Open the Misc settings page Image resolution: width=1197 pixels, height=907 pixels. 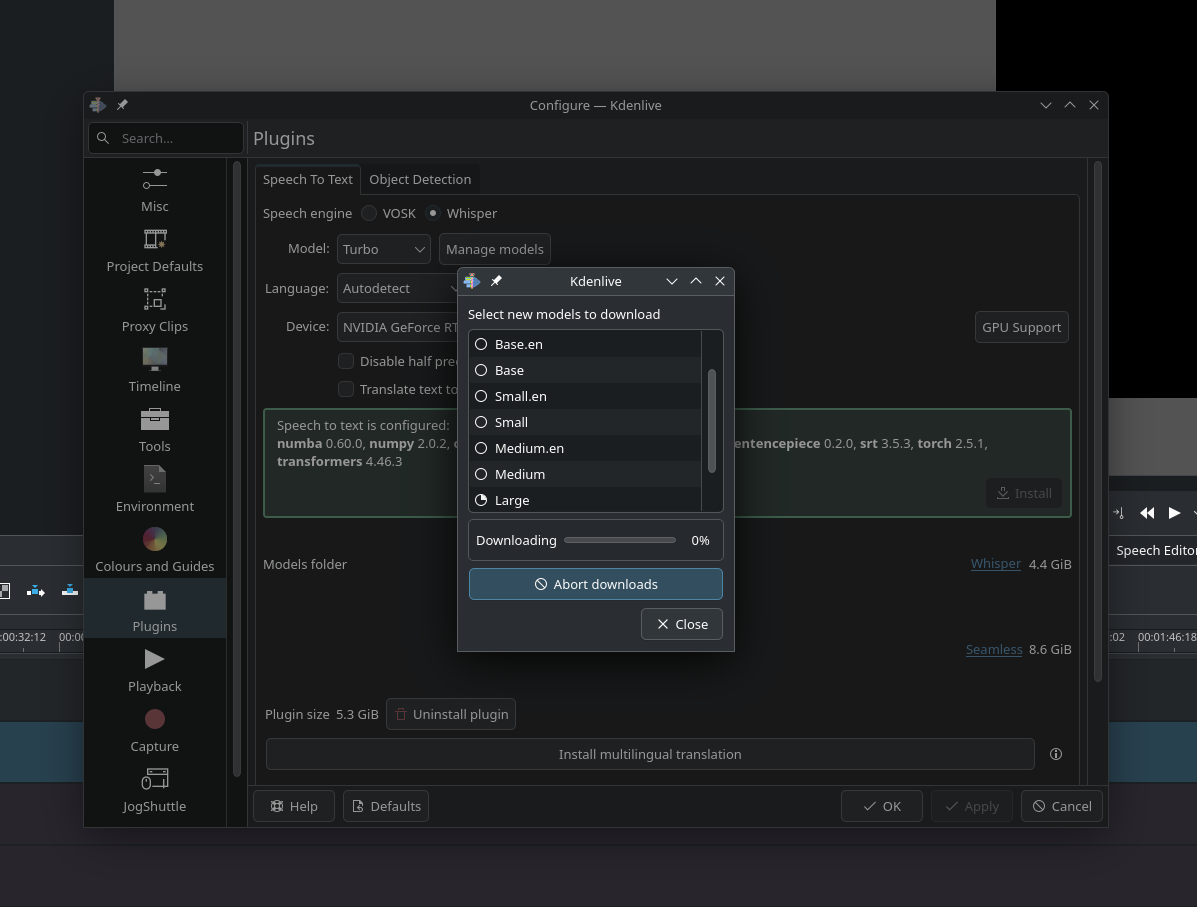pos(154,191)
